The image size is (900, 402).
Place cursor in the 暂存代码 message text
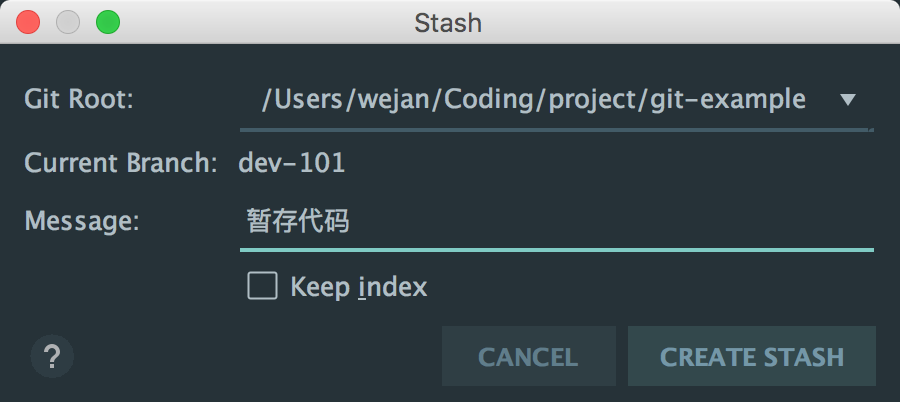click(298, 222)
